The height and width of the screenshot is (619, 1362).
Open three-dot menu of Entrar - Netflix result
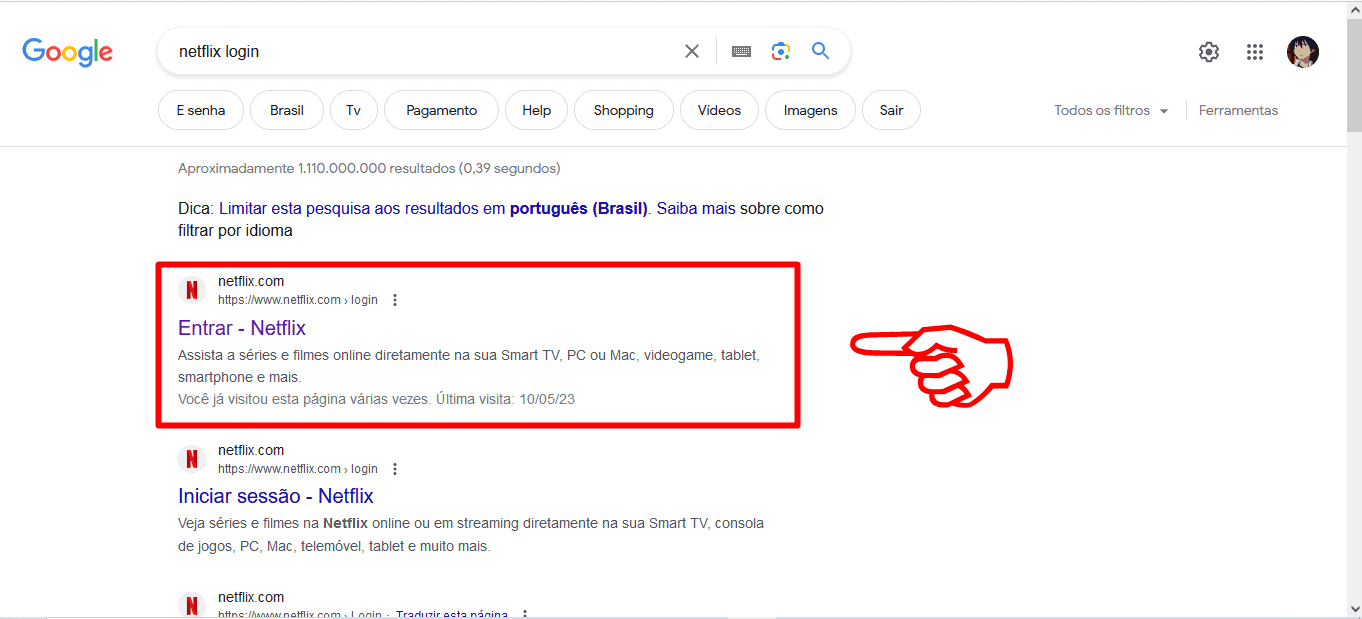tap(395, 300)
